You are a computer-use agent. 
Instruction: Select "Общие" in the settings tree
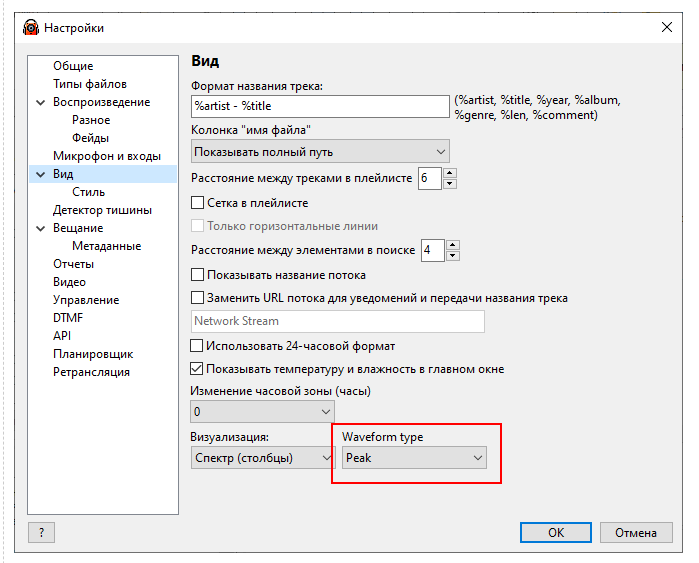pyautogui.click(x=73, y=66)
